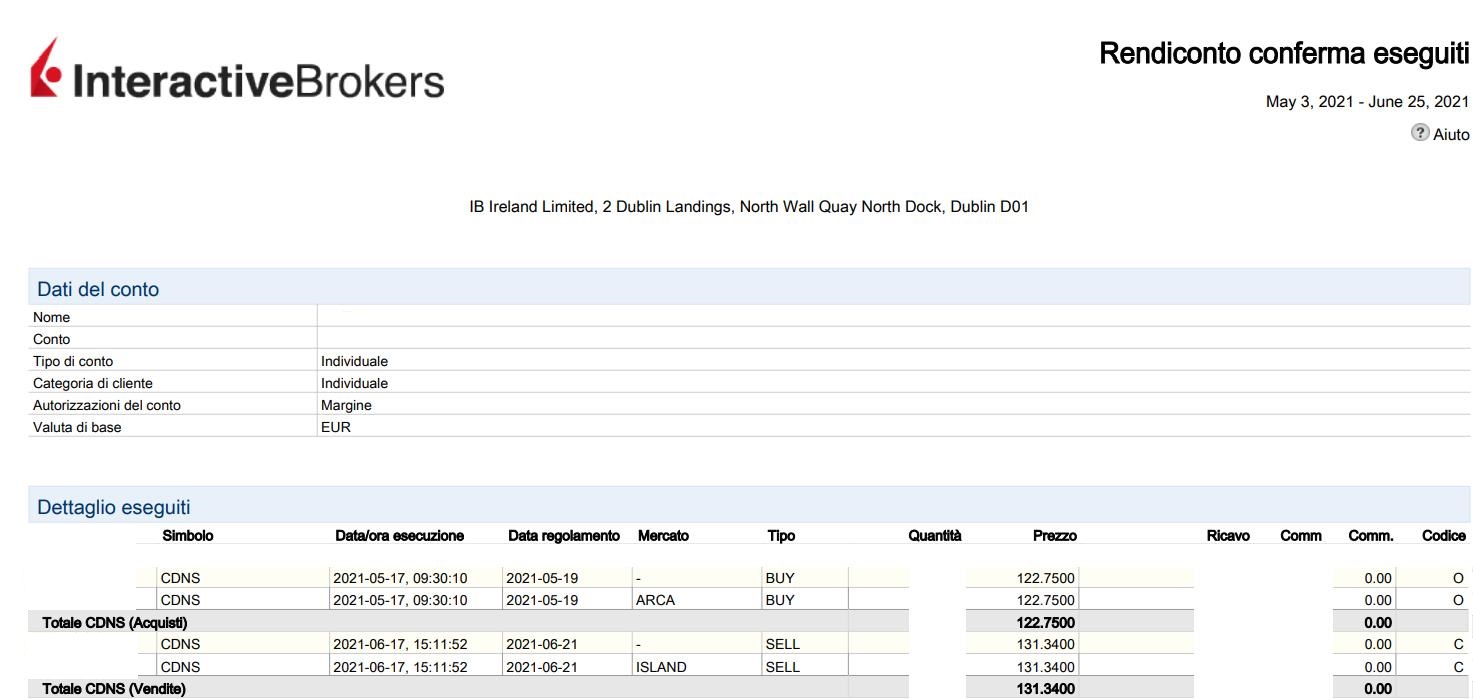
Task: Select price 122.7500 in the ARCA row
Action: 1046,600
